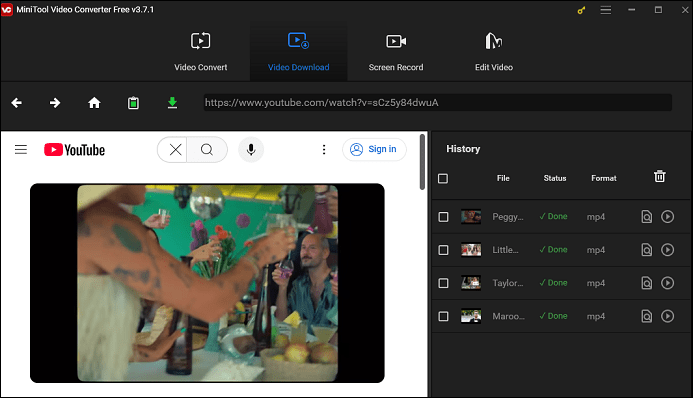Image resolution: width=693 pixels, height=398 pixels.
Task: Click the Taylor video thumbnail
Action: click(471, 283)
